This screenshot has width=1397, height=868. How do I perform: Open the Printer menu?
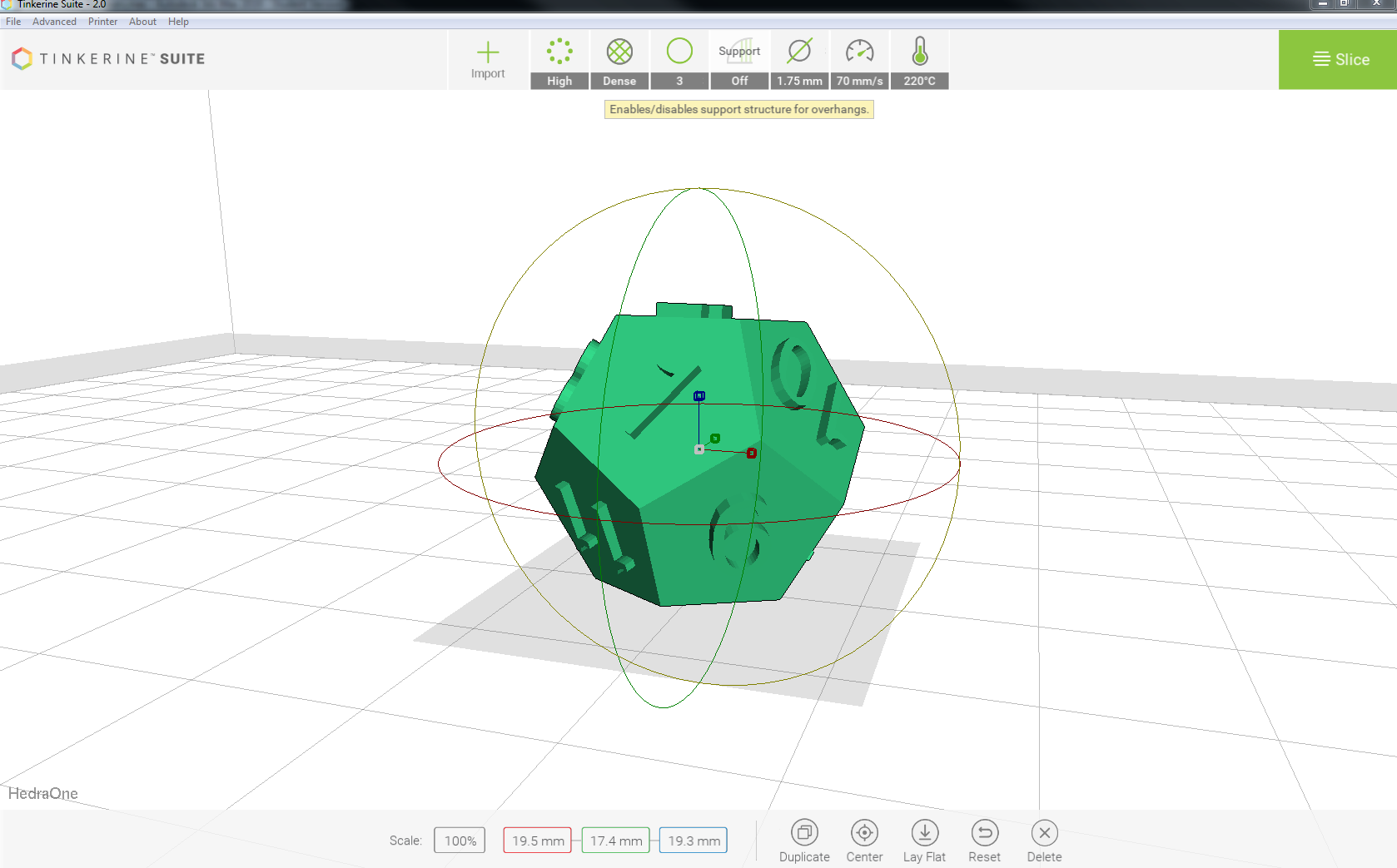(102, 22)
